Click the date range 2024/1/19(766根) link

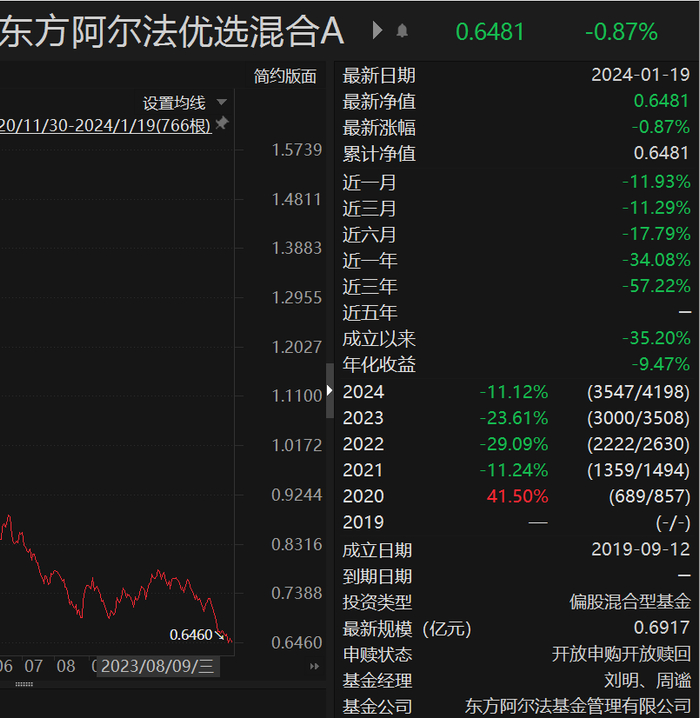[106, 125]
